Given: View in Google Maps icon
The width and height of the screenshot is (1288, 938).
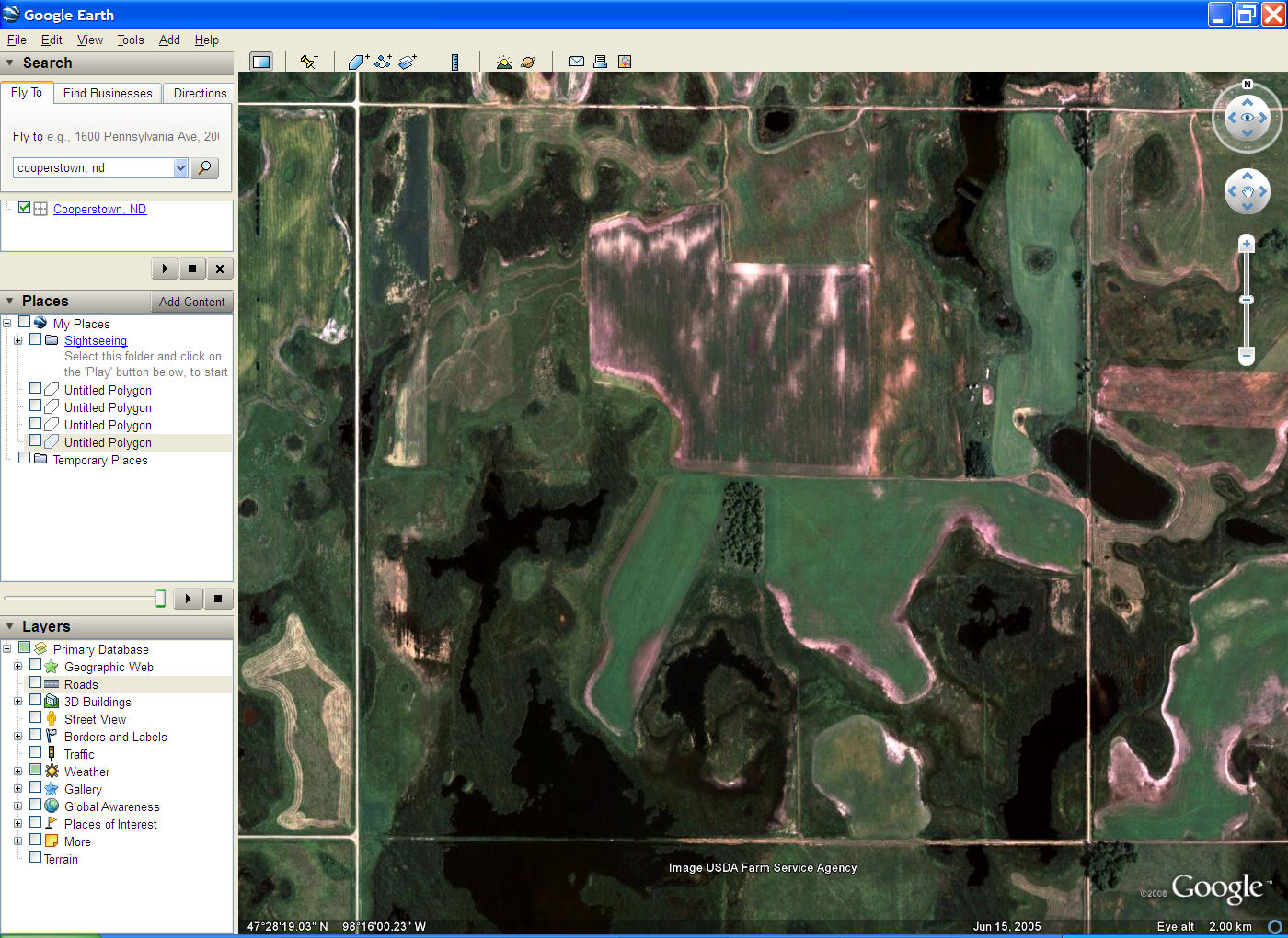Looking at the screenshot, I should 625,62.
